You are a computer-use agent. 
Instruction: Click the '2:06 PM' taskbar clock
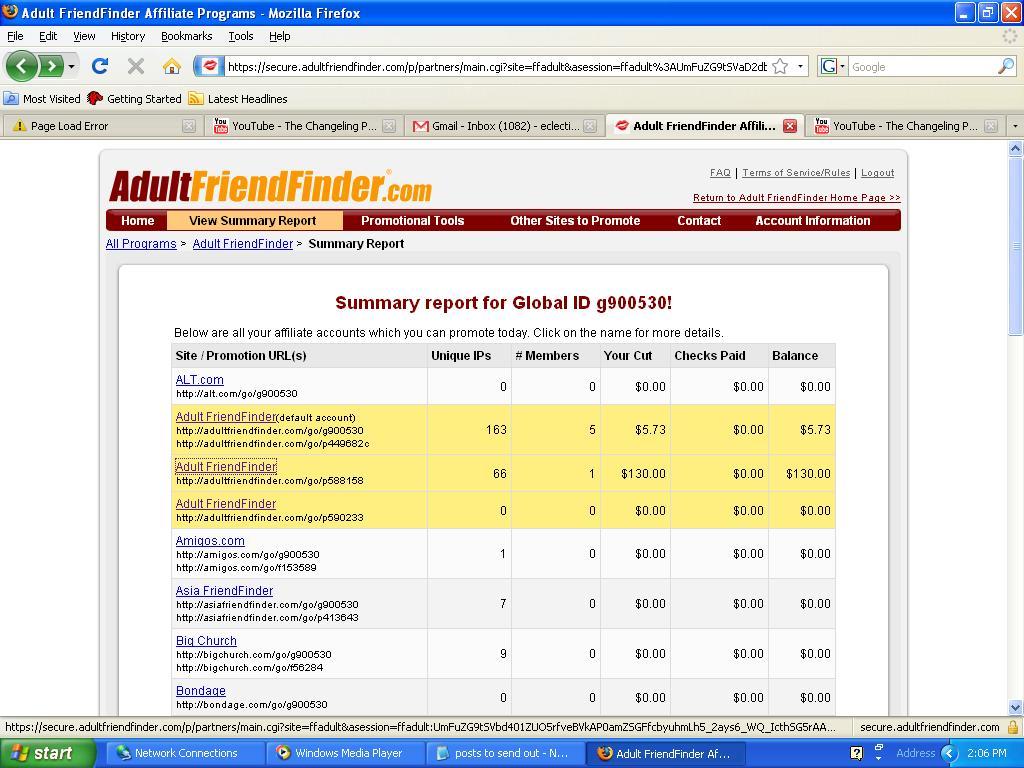(x=987, y=753)
